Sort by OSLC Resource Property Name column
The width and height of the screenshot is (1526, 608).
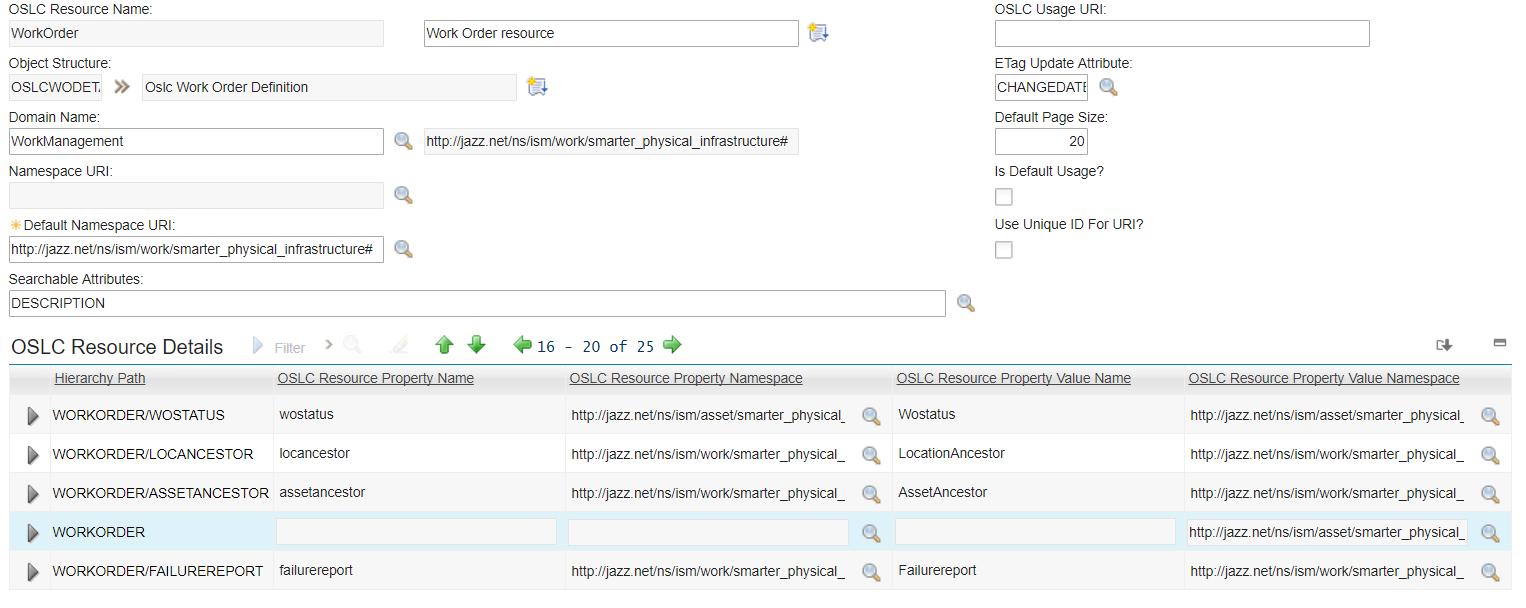tap(375, 378)
